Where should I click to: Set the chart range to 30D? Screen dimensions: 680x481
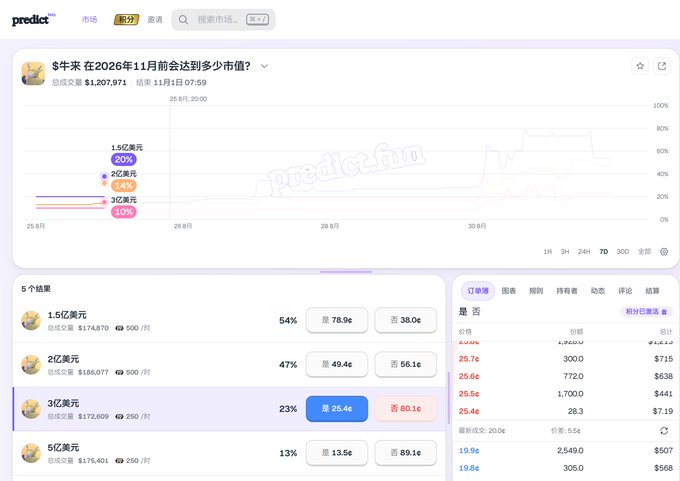[623, 252]
